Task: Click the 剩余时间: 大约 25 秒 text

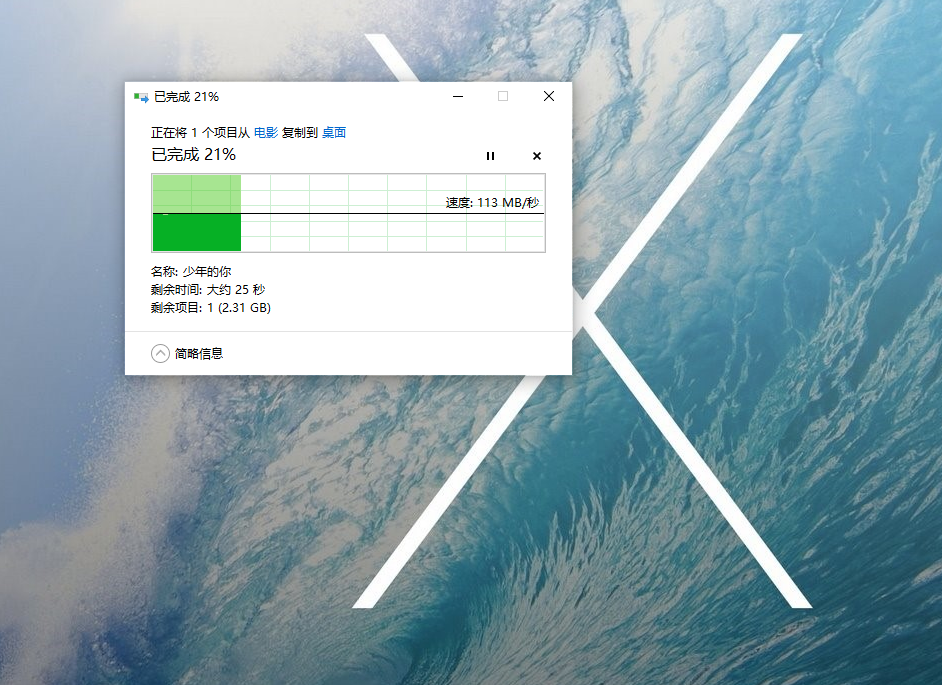Action: (208, 290)
